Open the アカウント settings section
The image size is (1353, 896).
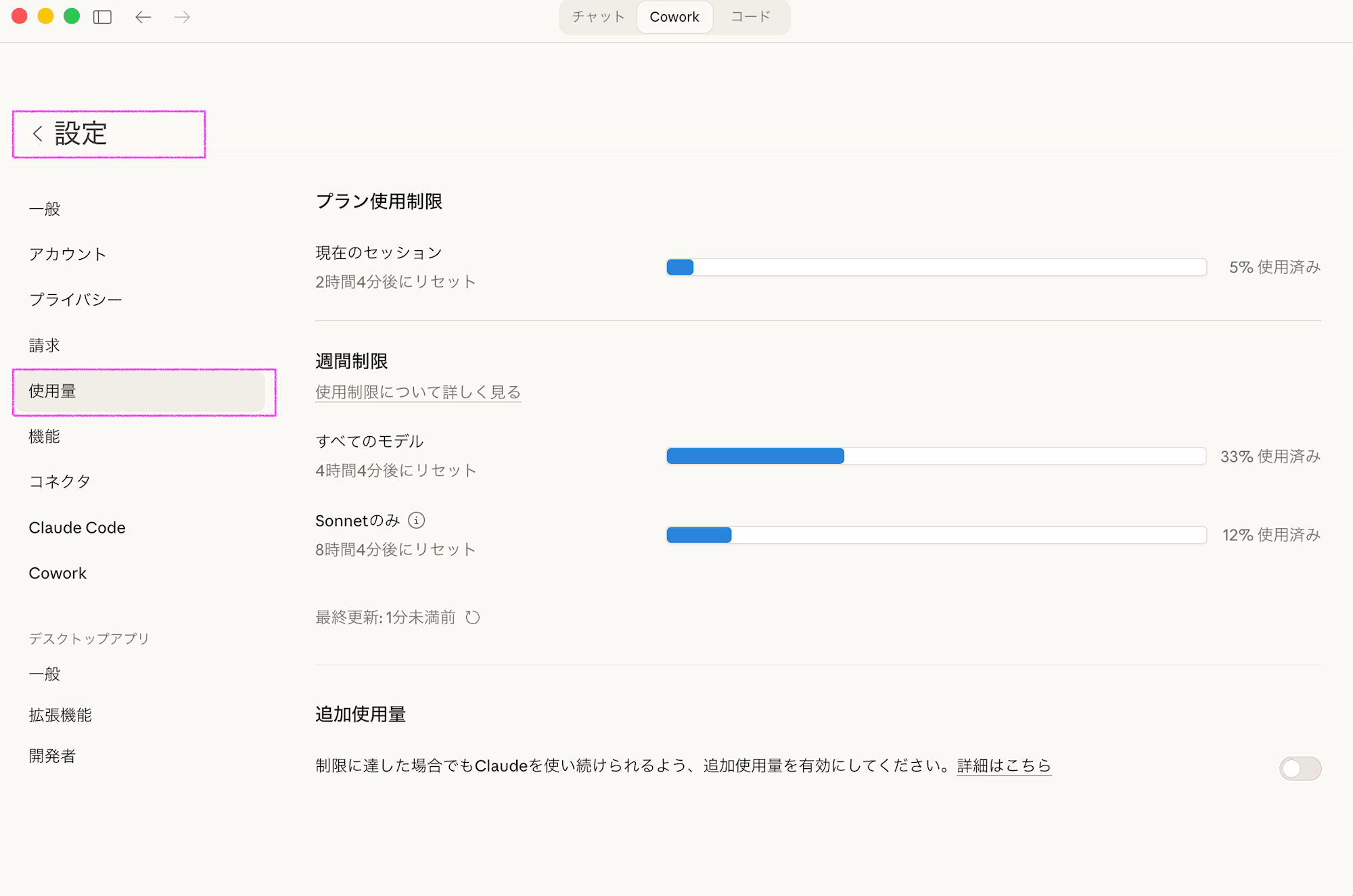click(x=67, y=254)
